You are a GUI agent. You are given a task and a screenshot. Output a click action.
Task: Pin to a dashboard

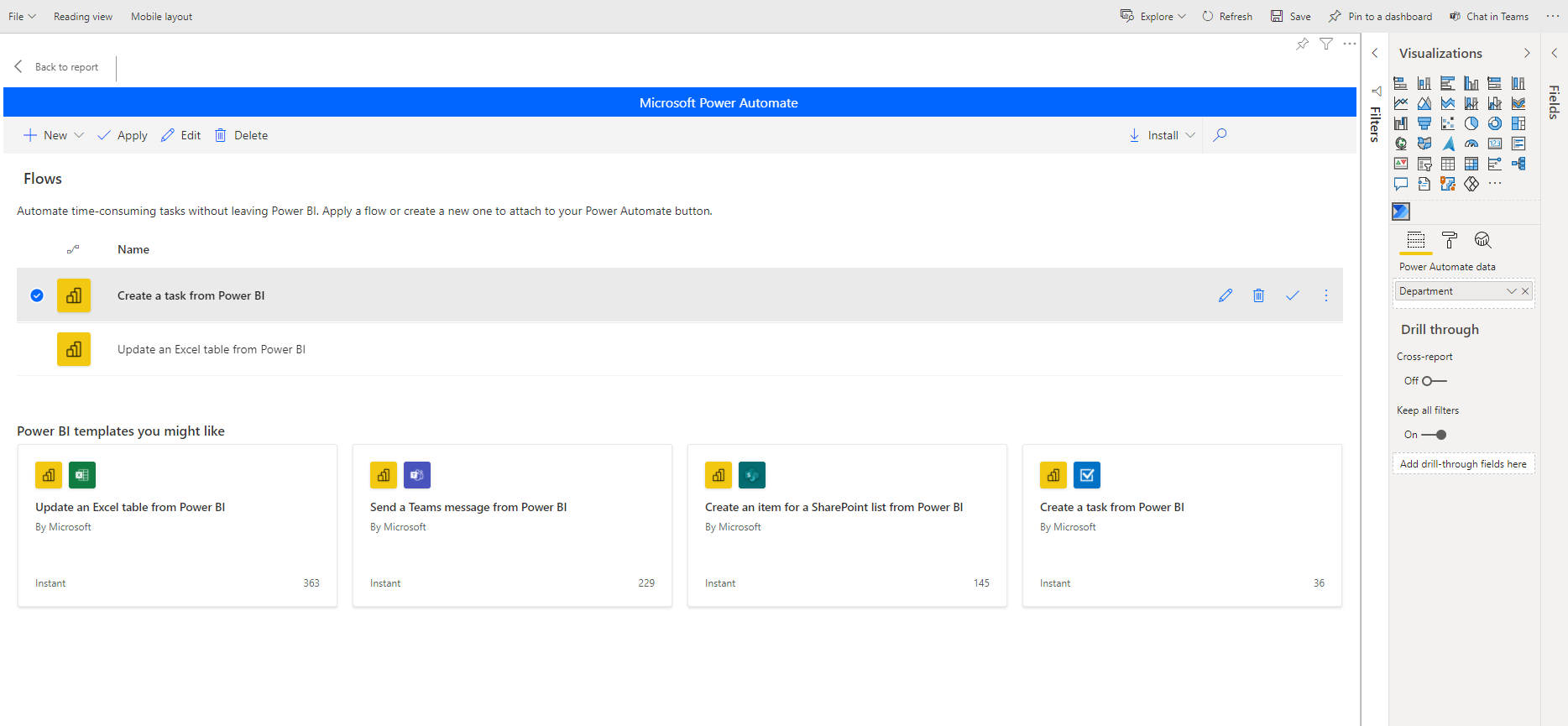coord(1381,17)
